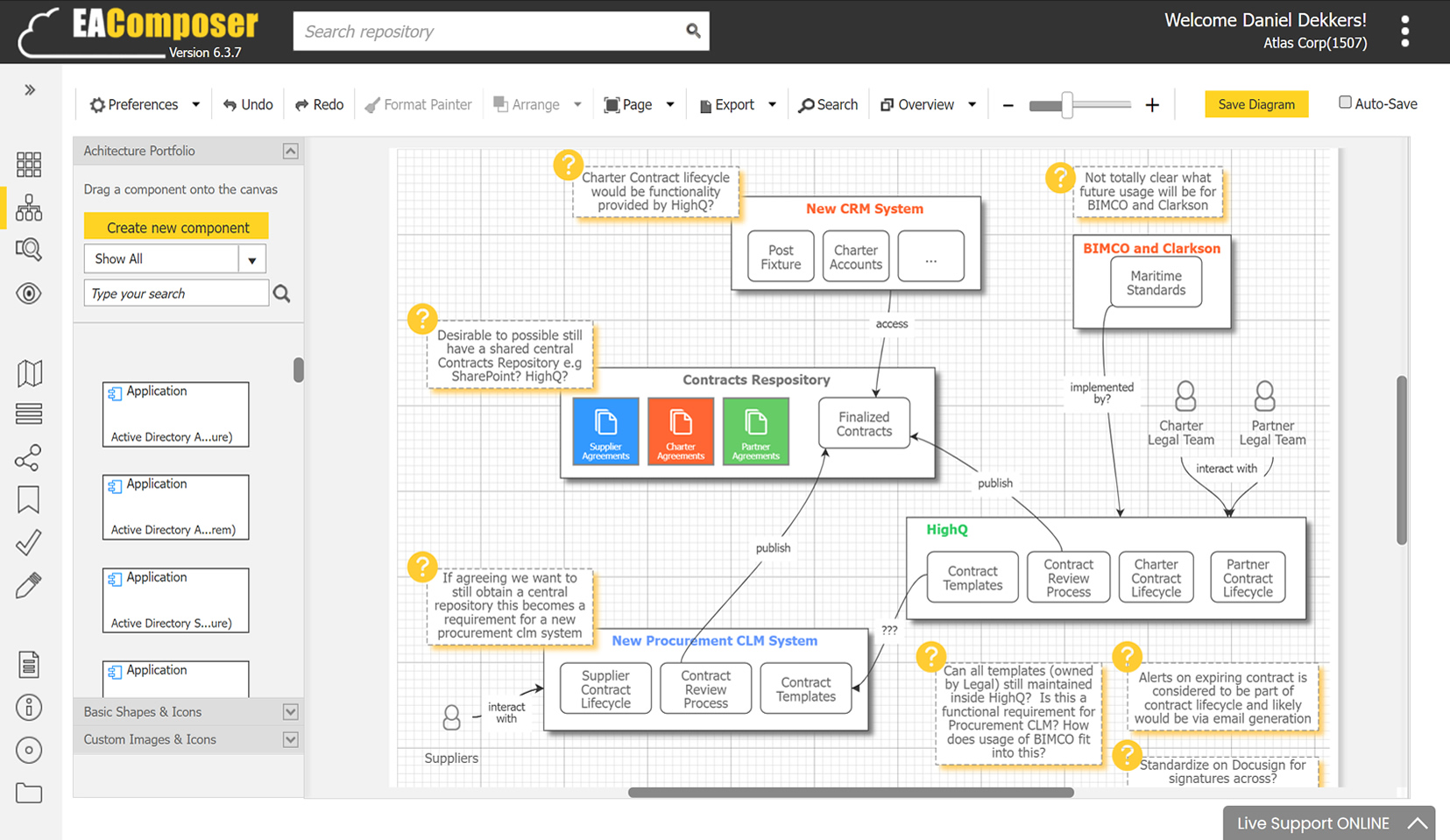Open the Overview dropdown arrow
The height and width of the screenshot is (840, 1450).
[972, 104]
